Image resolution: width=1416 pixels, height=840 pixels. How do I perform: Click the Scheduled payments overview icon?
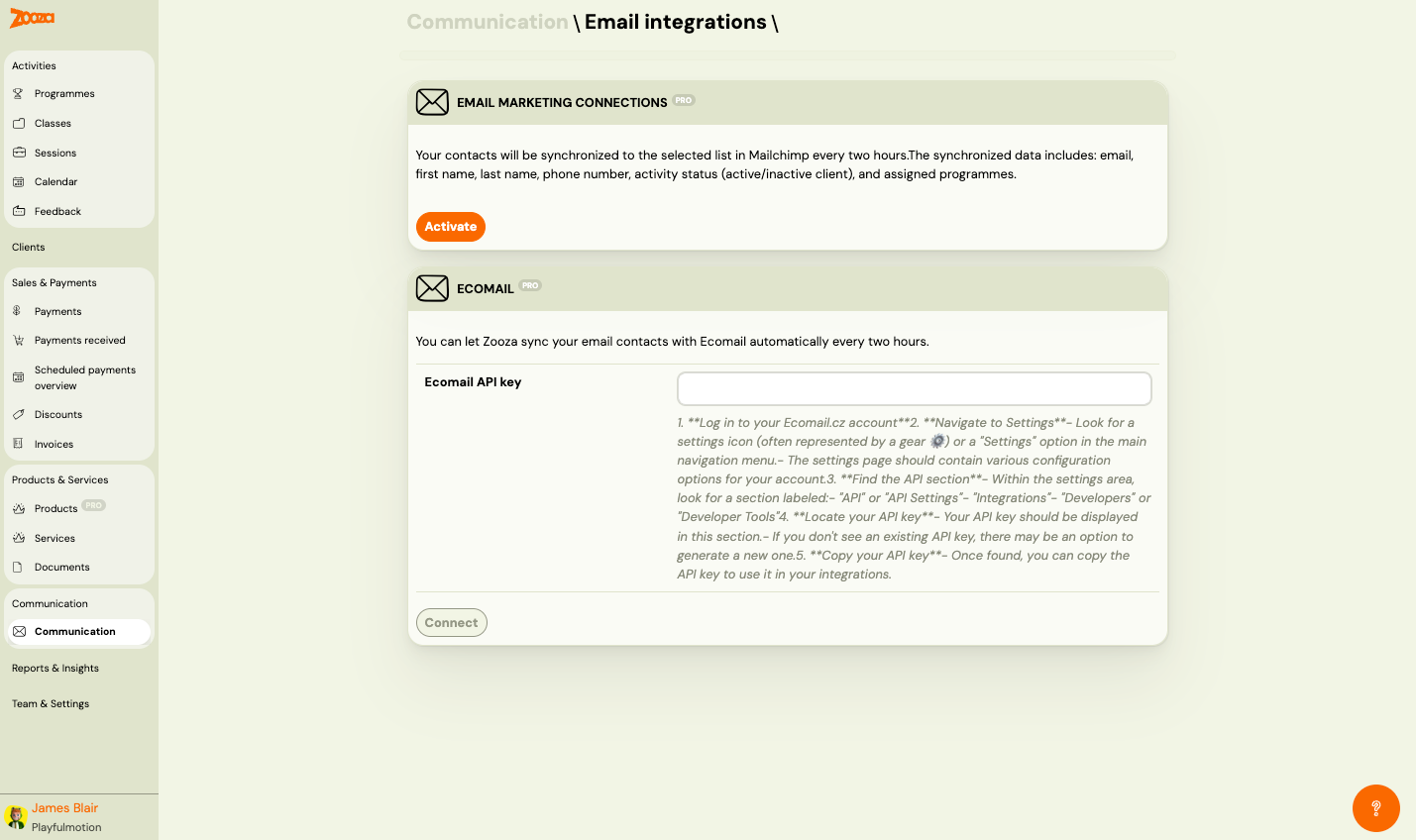18,377
